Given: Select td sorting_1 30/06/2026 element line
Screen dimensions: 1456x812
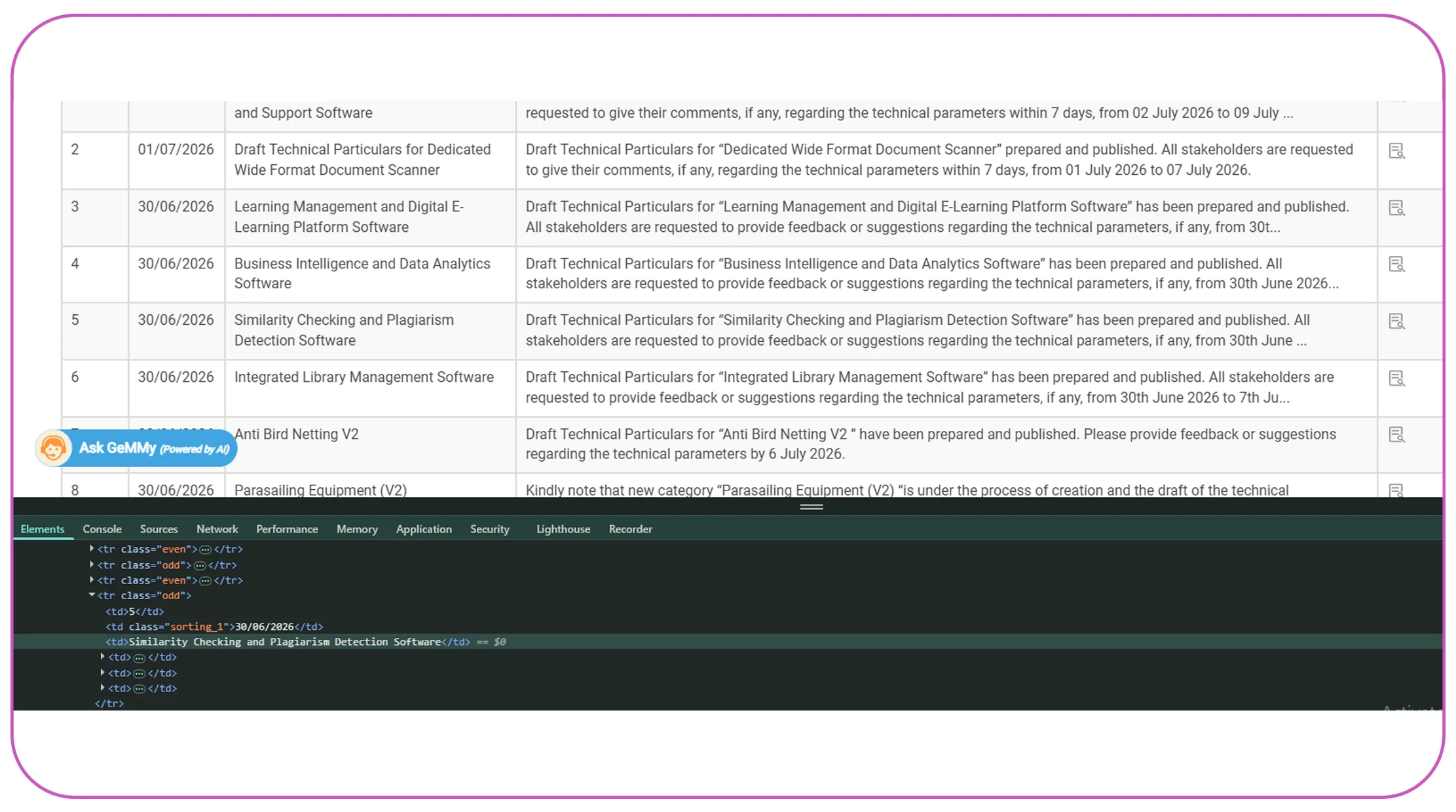Looking at the screenshot, I should coord(214,627).
